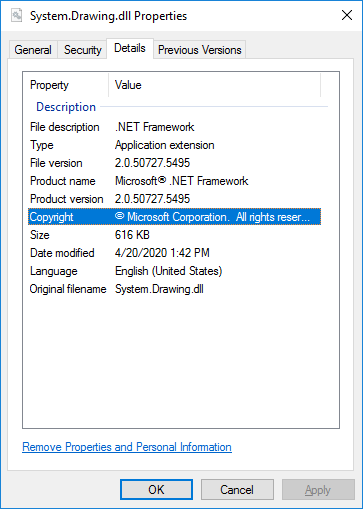Select the Original filename property label

[x=68, y=289]
